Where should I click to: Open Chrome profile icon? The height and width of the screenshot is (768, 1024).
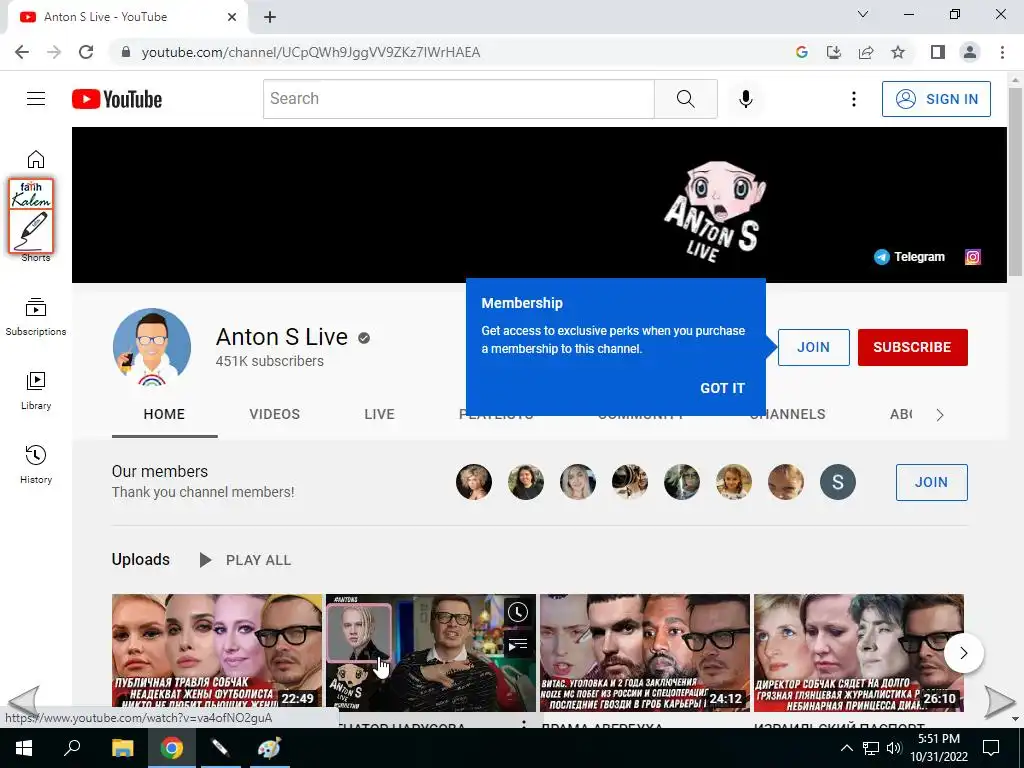coord(970,52)
